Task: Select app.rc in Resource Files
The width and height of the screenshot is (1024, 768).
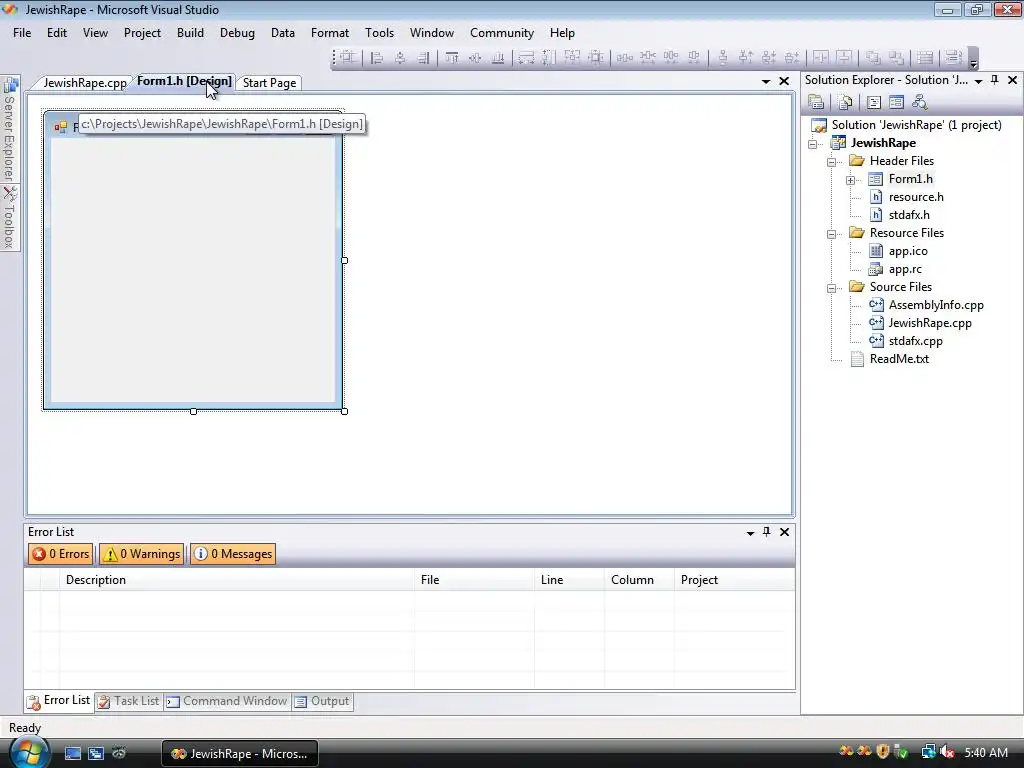Action: pos(904,269)
